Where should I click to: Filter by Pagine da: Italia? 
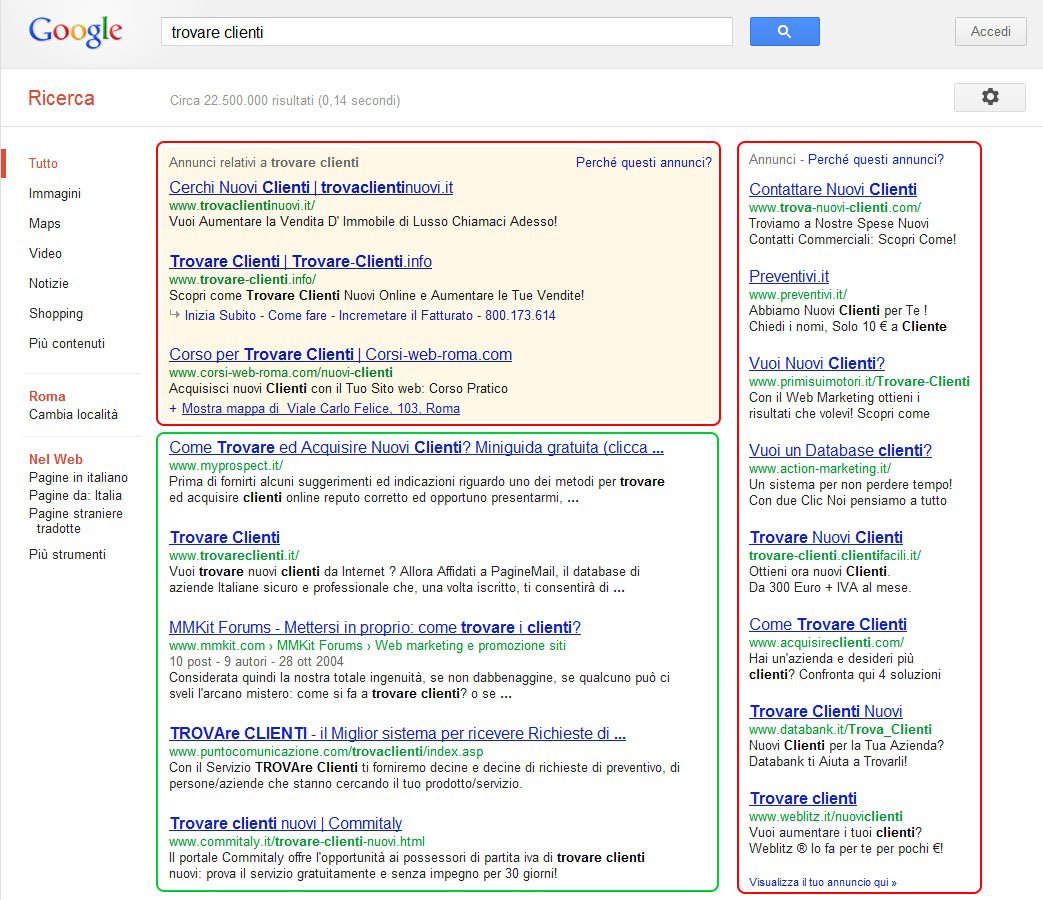click(75, 496)
